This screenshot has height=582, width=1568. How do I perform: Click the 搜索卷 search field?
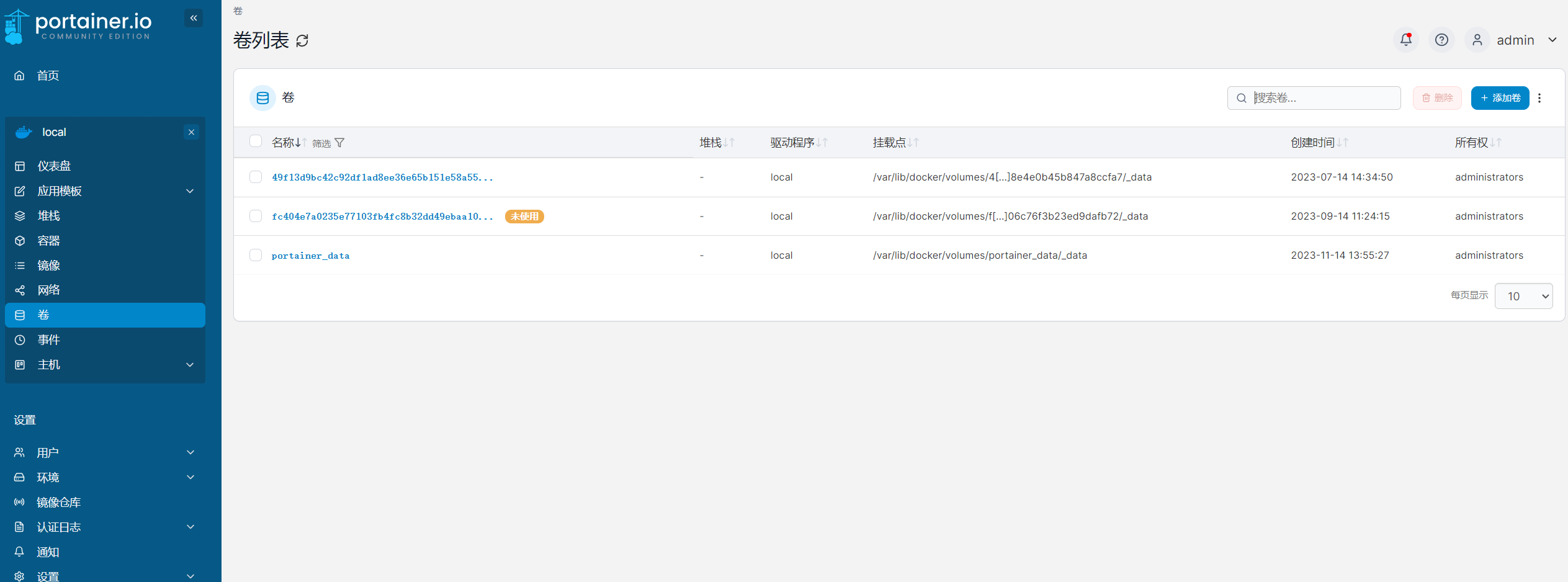(1314, 98)
